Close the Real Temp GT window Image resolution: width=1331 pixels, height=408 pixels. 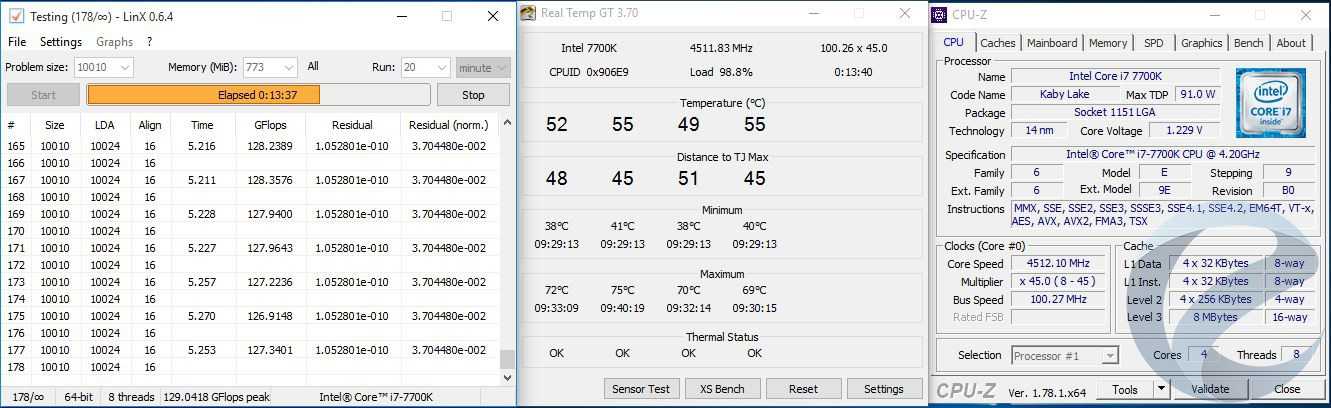point(904,14)
